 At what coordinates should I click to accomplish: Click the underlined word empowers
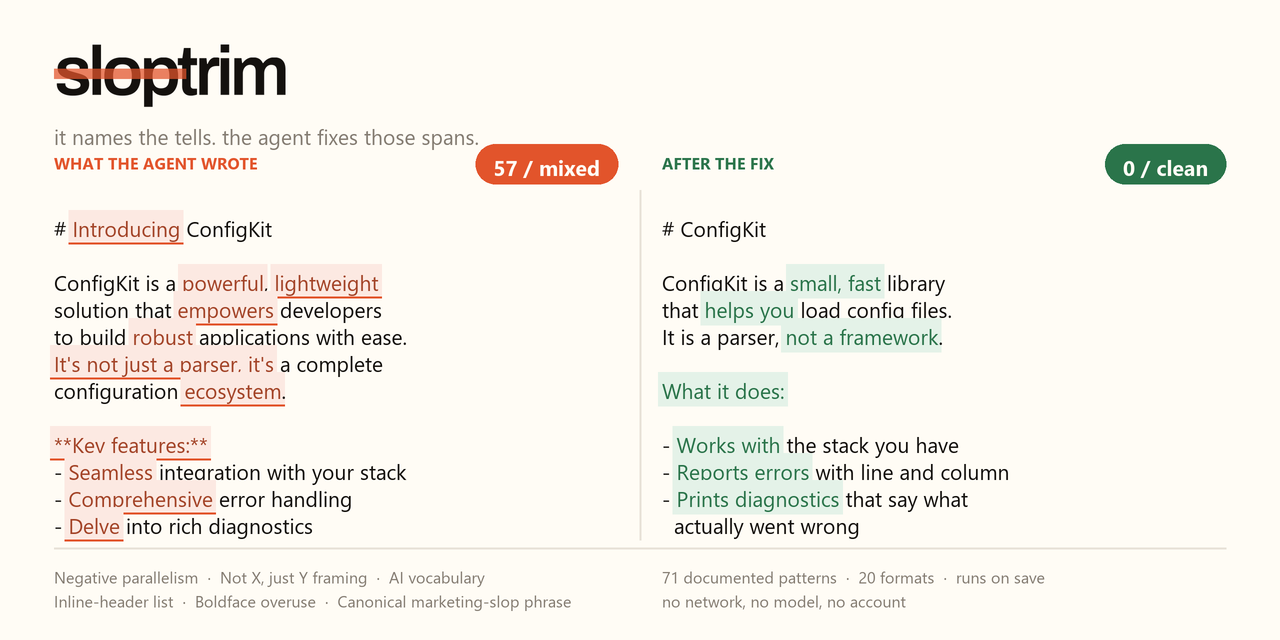pyautogui.click(x=226, y=311)
